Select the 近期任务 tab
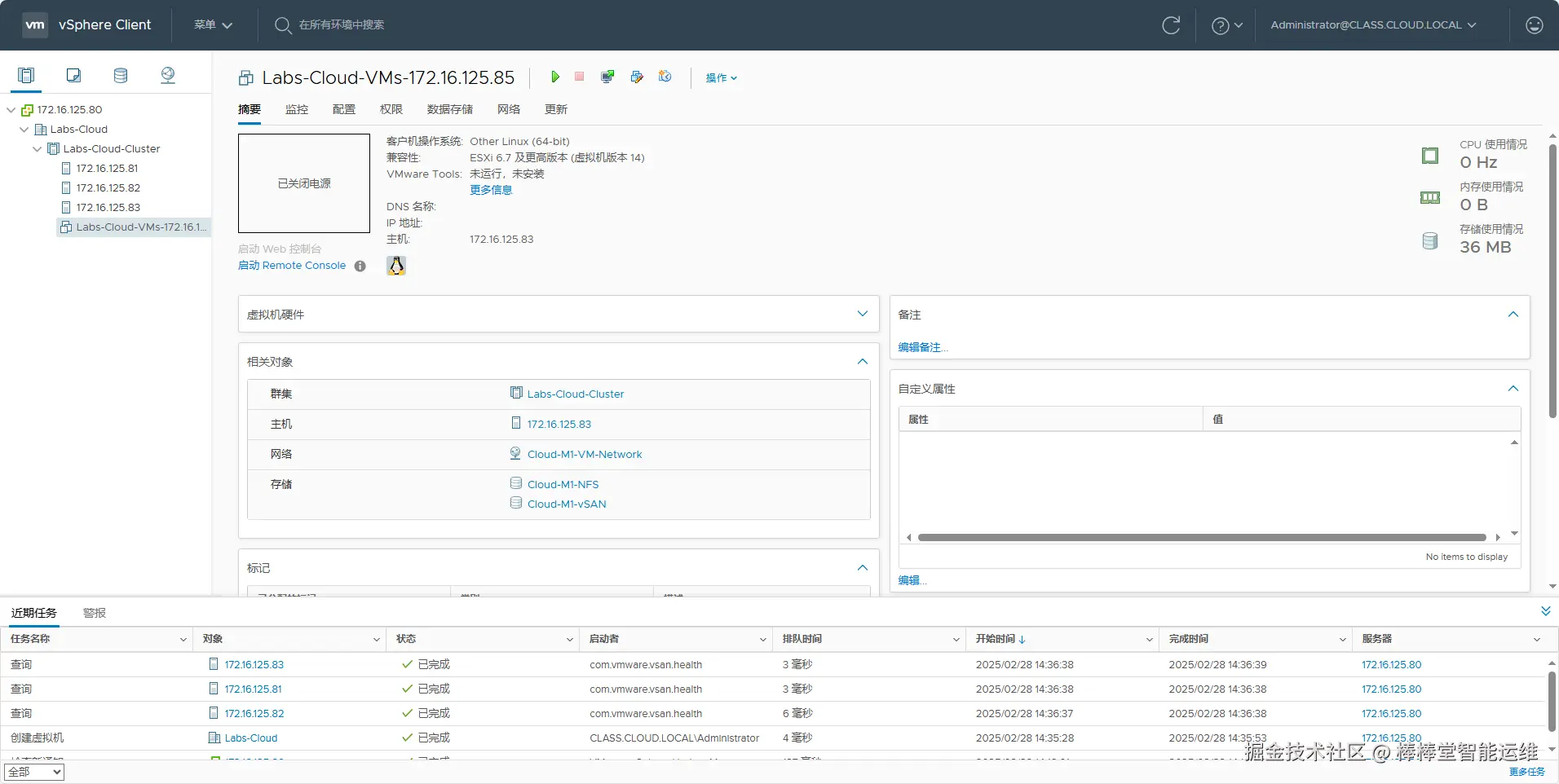The width and height of the screenshot is (1559, 784). (x=34, y=613)
